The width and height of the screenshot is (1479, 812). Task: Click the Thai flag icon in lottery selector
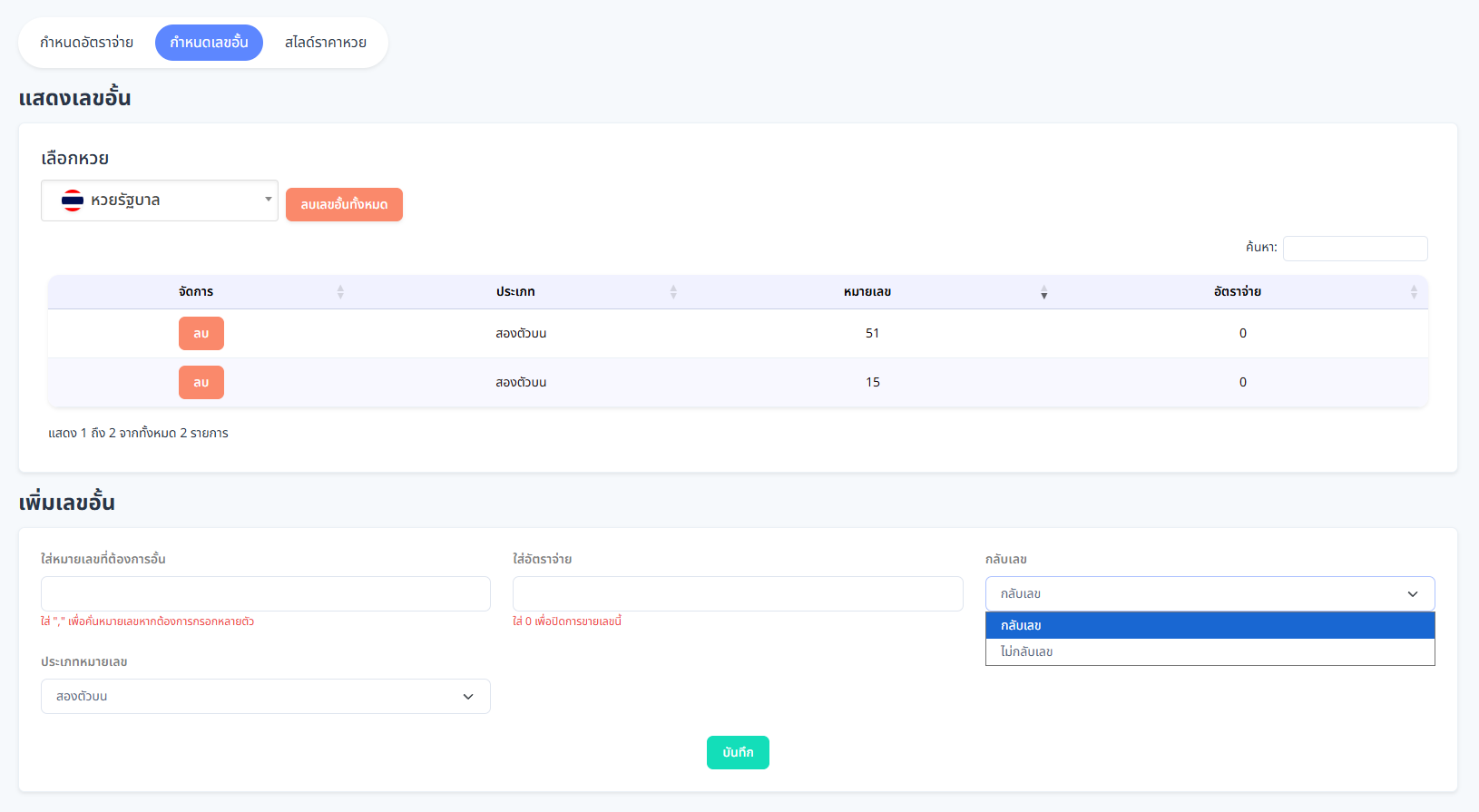click(x=73, y=201)
